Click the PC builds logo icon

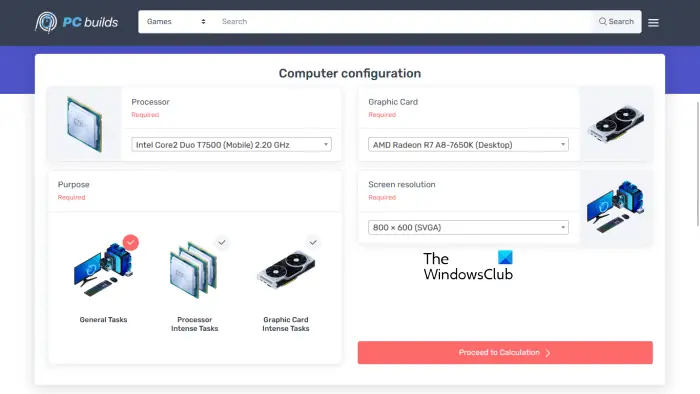pyautogui.click(x=46, y=22)
